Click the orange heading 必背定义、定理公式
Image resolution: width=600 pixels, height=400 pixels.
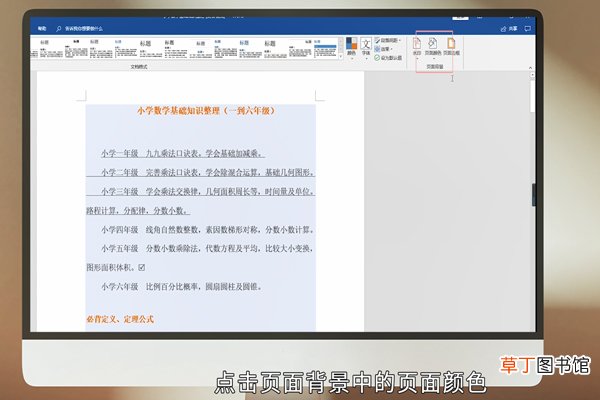[120, 319]
